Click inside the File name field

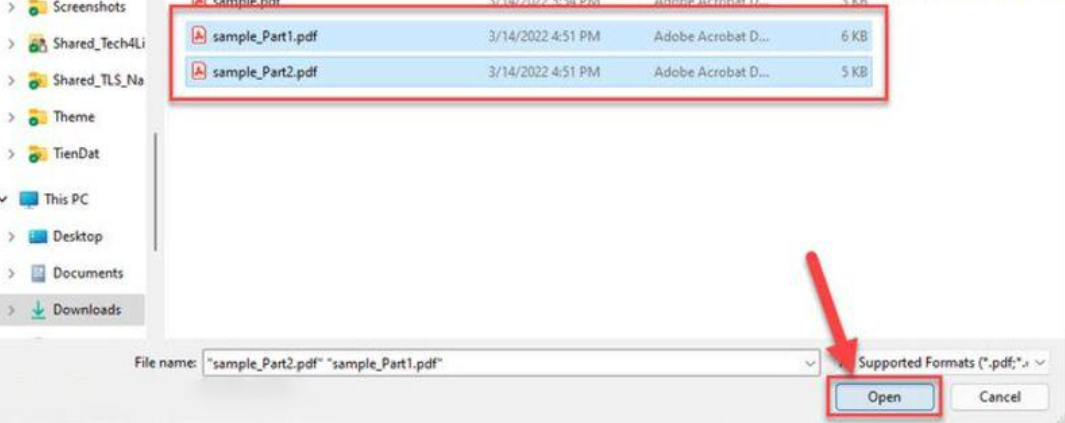(511, 363)
